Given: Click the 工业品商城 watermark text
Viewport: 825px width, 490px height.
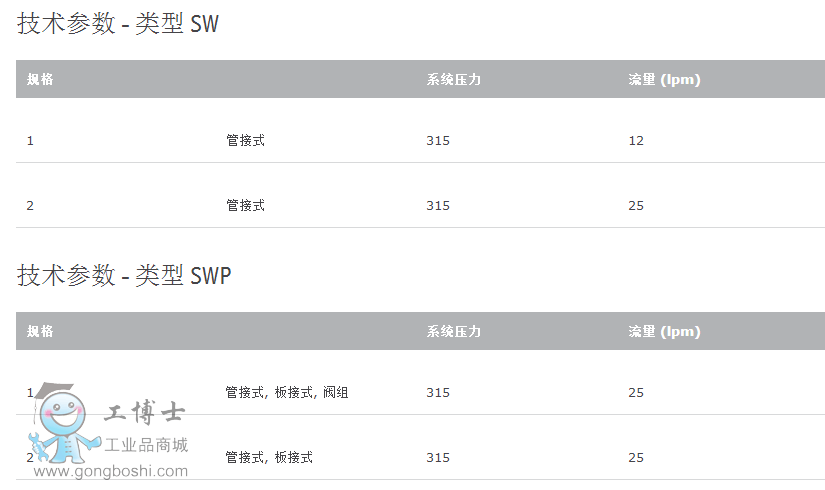Looking at the screenshot, I should [x=146, y=445].
